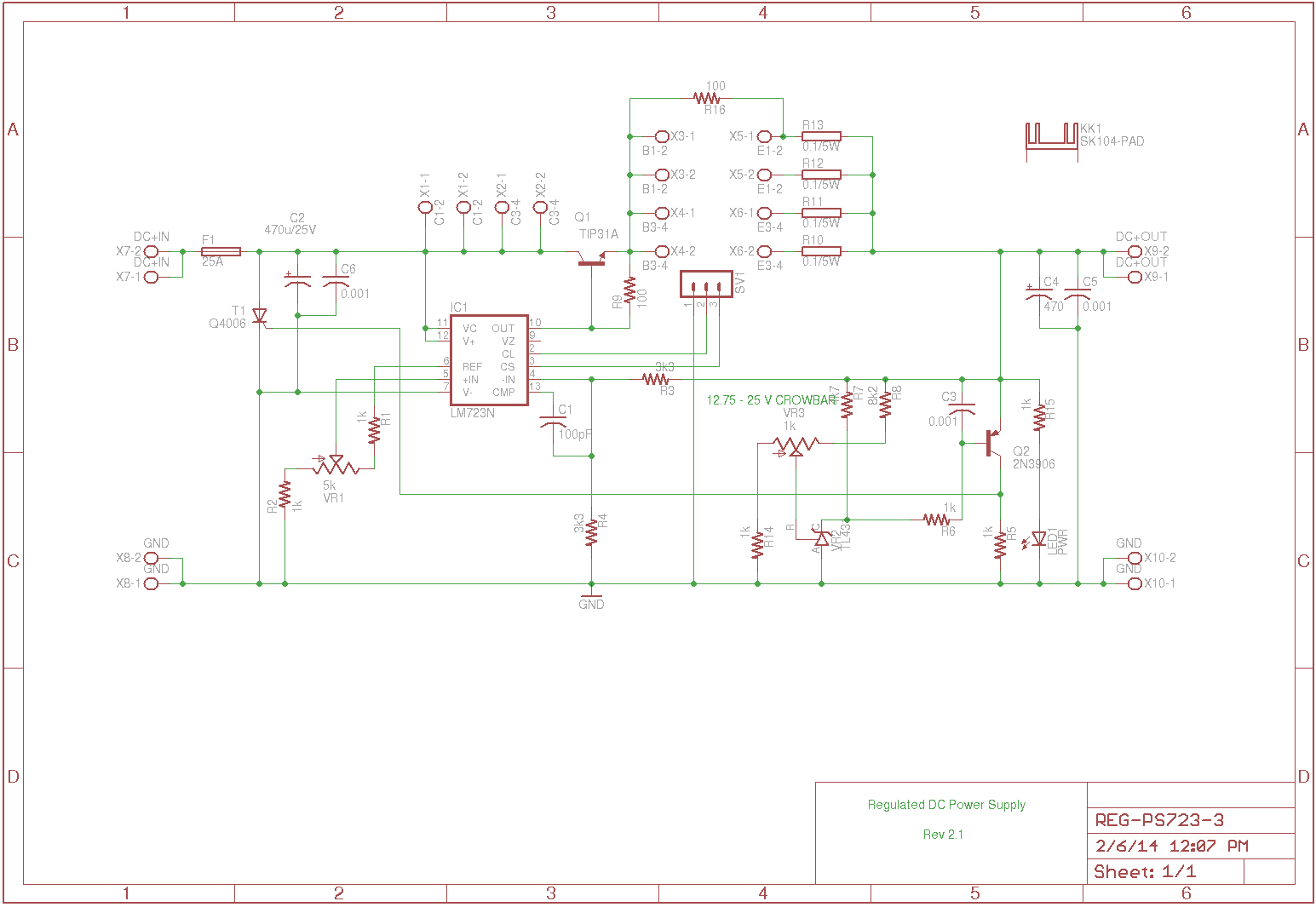Click the LED1 PWR indicator symbol
Screen dimensions: 1316x907
point(1038,538)
